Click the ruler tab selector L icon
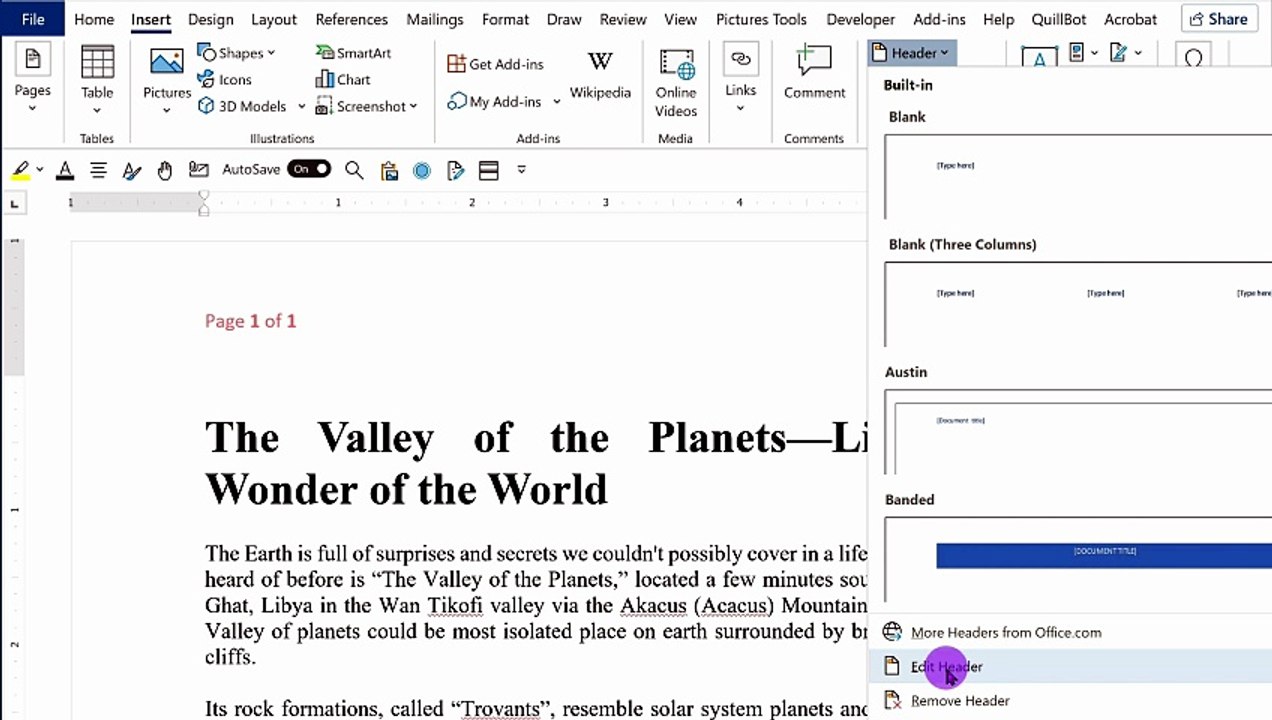1272x720 pixels. tap(14, 204)
